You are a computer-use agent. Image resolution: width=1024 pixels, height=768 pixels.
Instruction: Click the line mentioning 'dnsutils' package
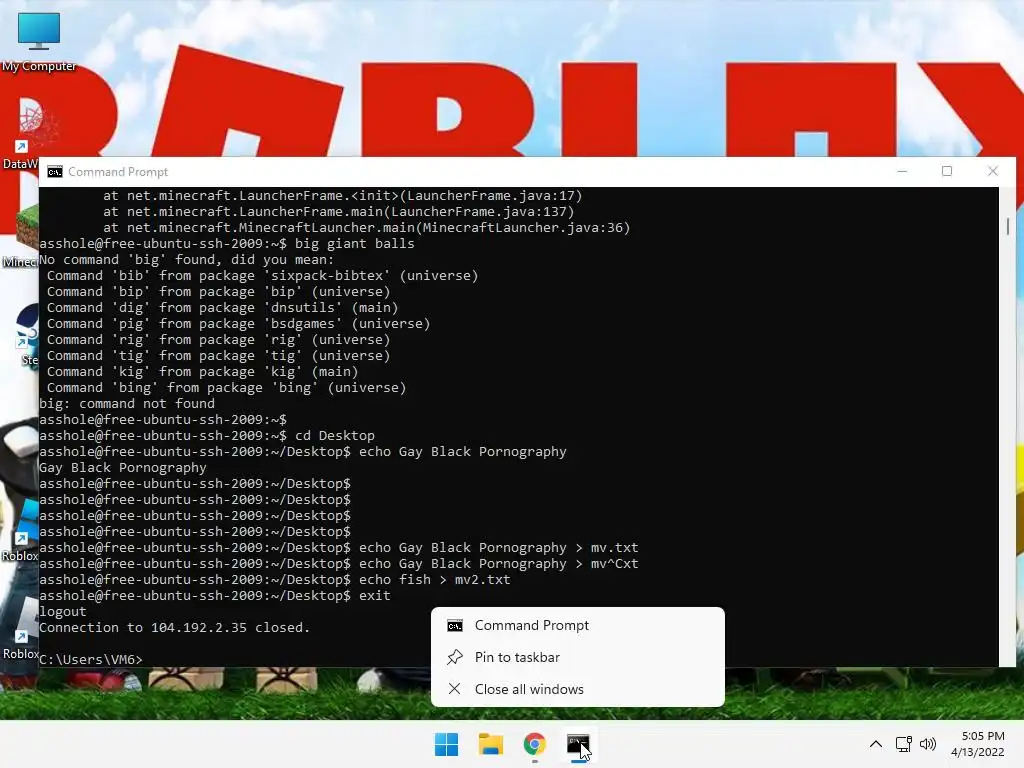(222, 308)
